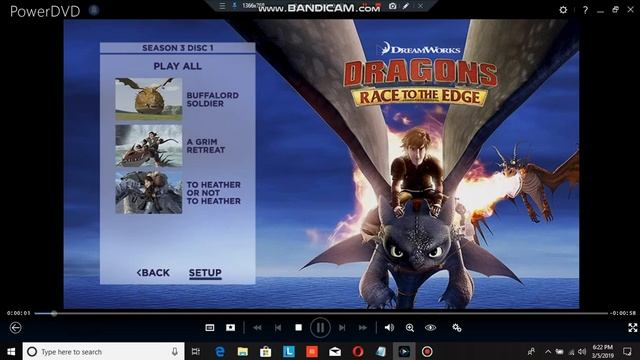Launch Microsoft Edge from the taskbar
The width and height of the screenshot is (640, 360).
(220, 351)
